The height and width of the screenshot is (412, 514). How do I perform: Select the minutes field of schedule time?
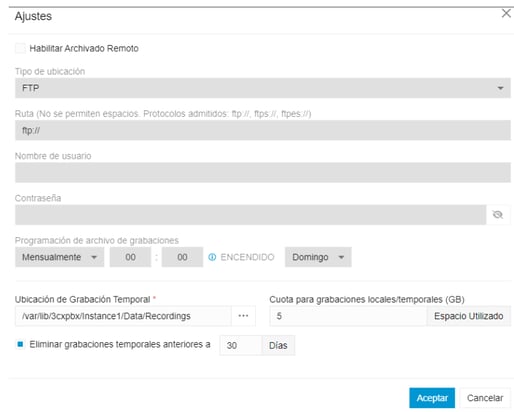point(182,257)
